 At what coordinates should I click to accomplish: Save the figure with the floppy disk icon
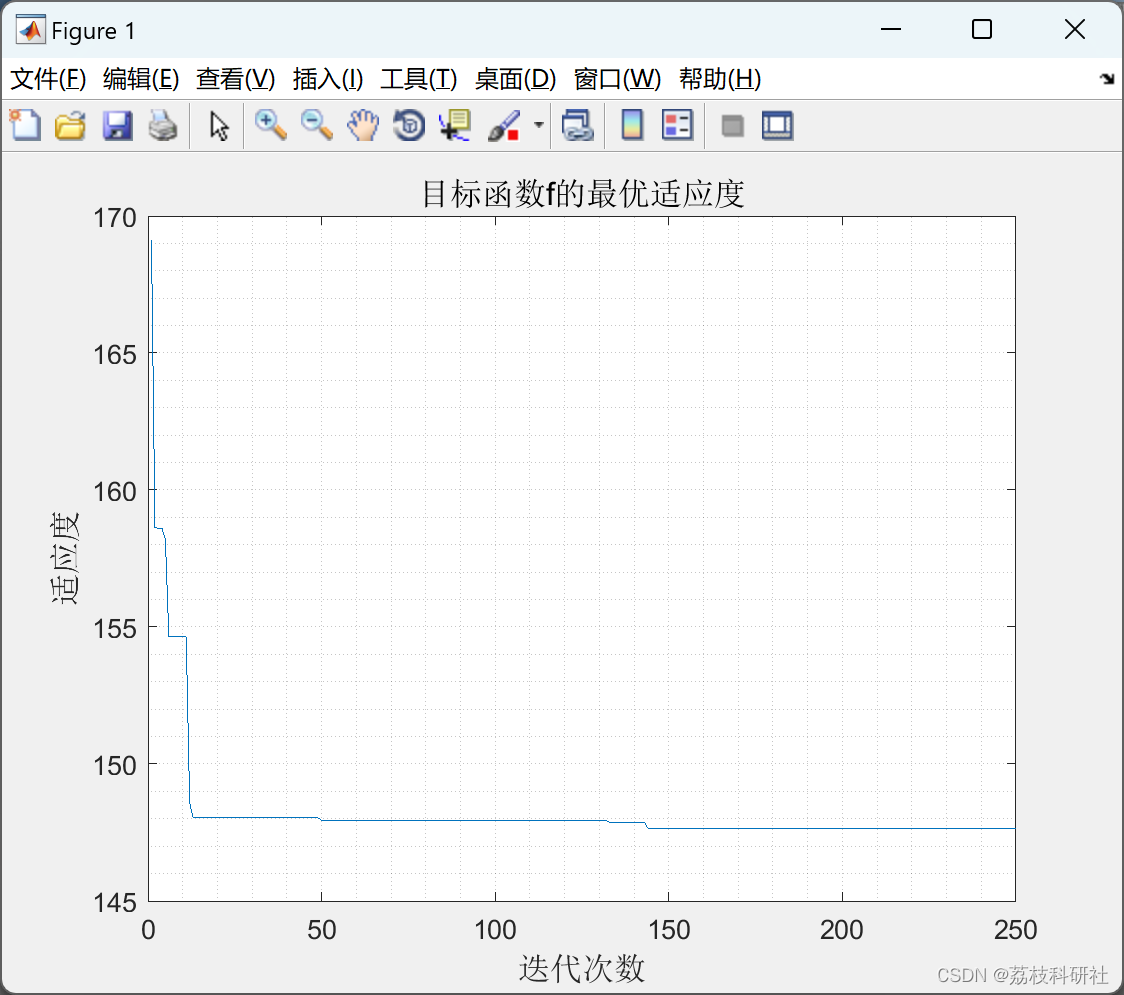117,125
